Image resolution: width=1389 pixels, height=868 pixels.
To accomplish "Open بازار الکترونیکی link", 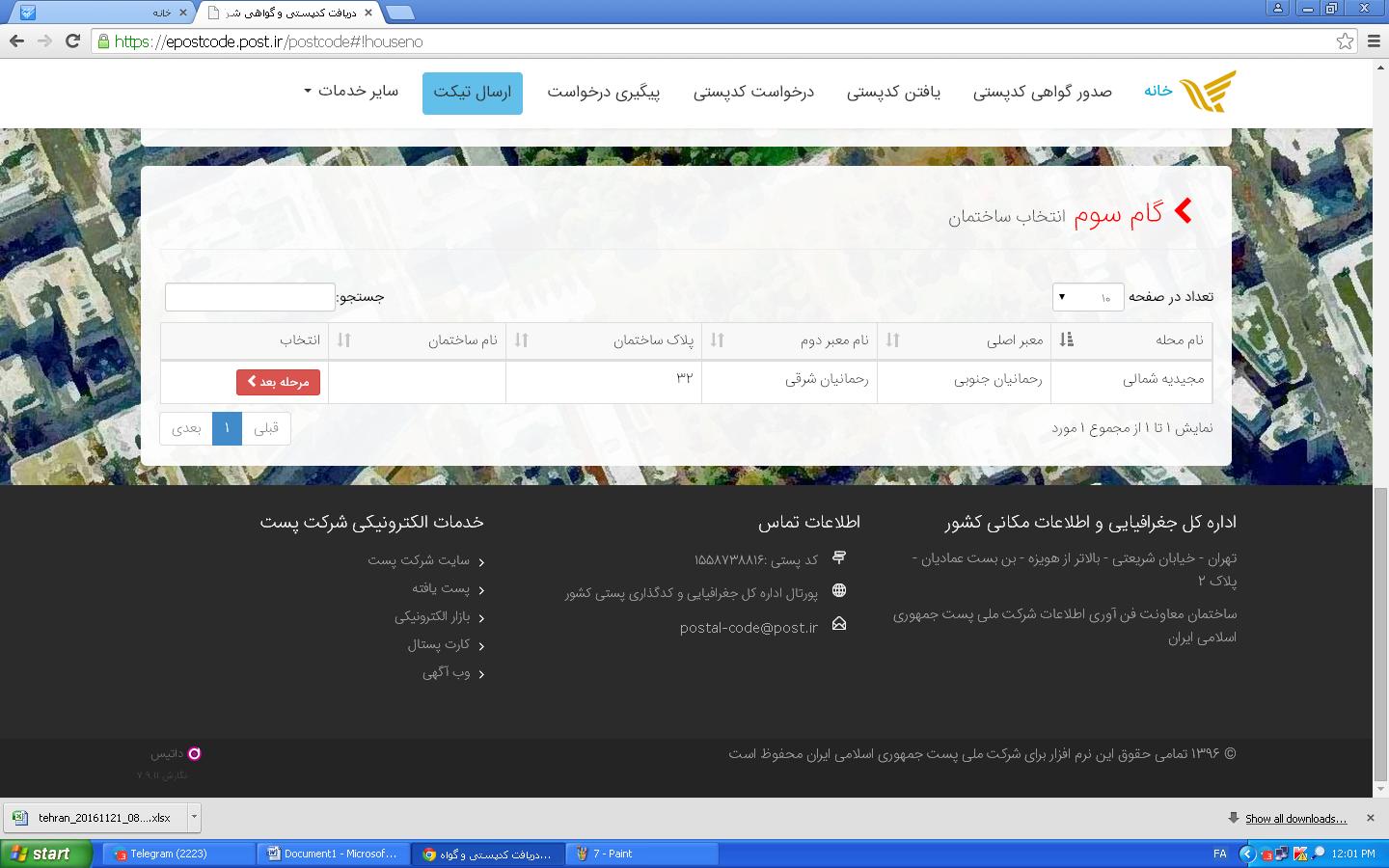I will (432, 616).
